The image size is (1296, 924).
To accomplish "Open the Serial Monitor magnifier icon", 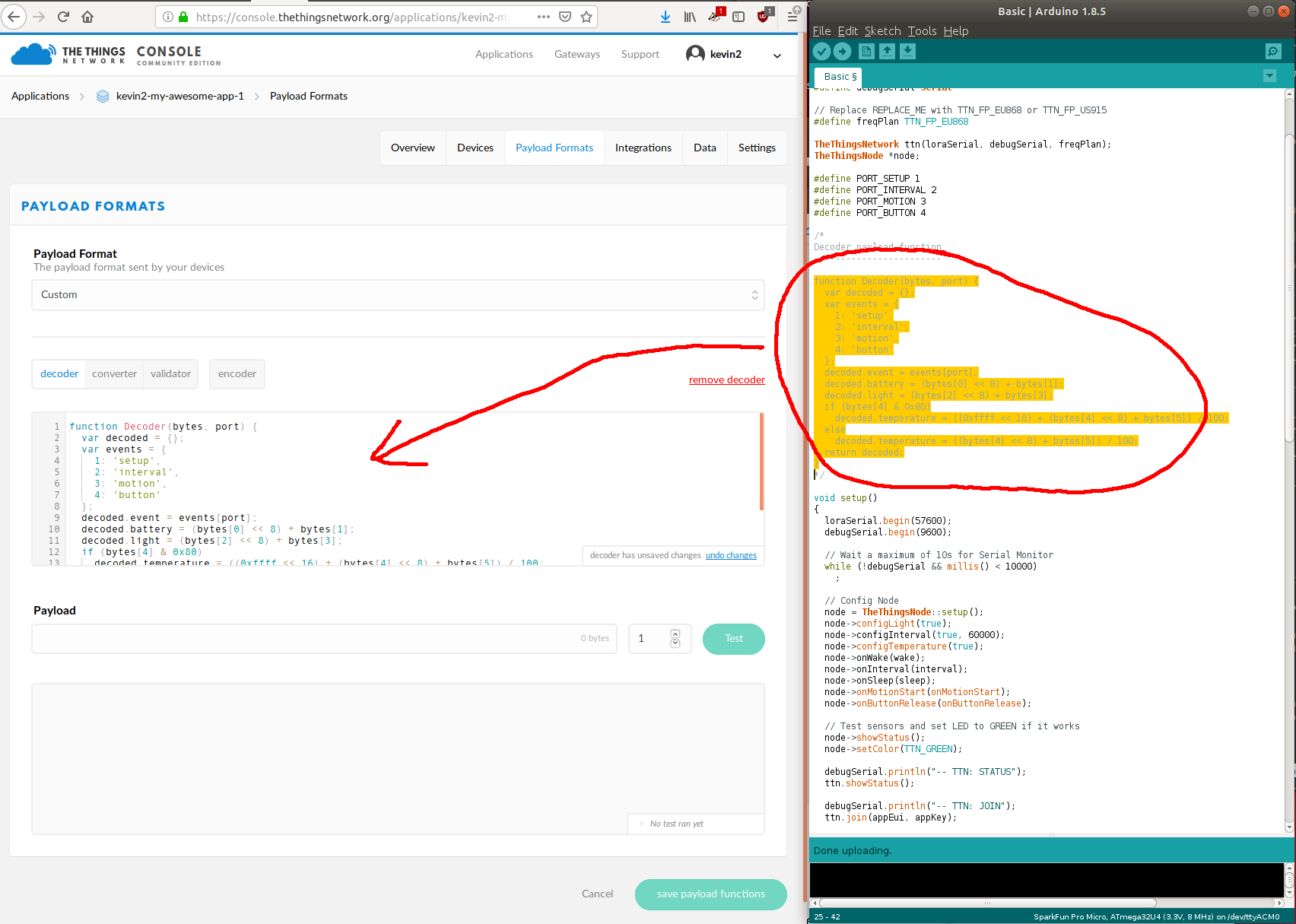I will (x=1273, y=51).
